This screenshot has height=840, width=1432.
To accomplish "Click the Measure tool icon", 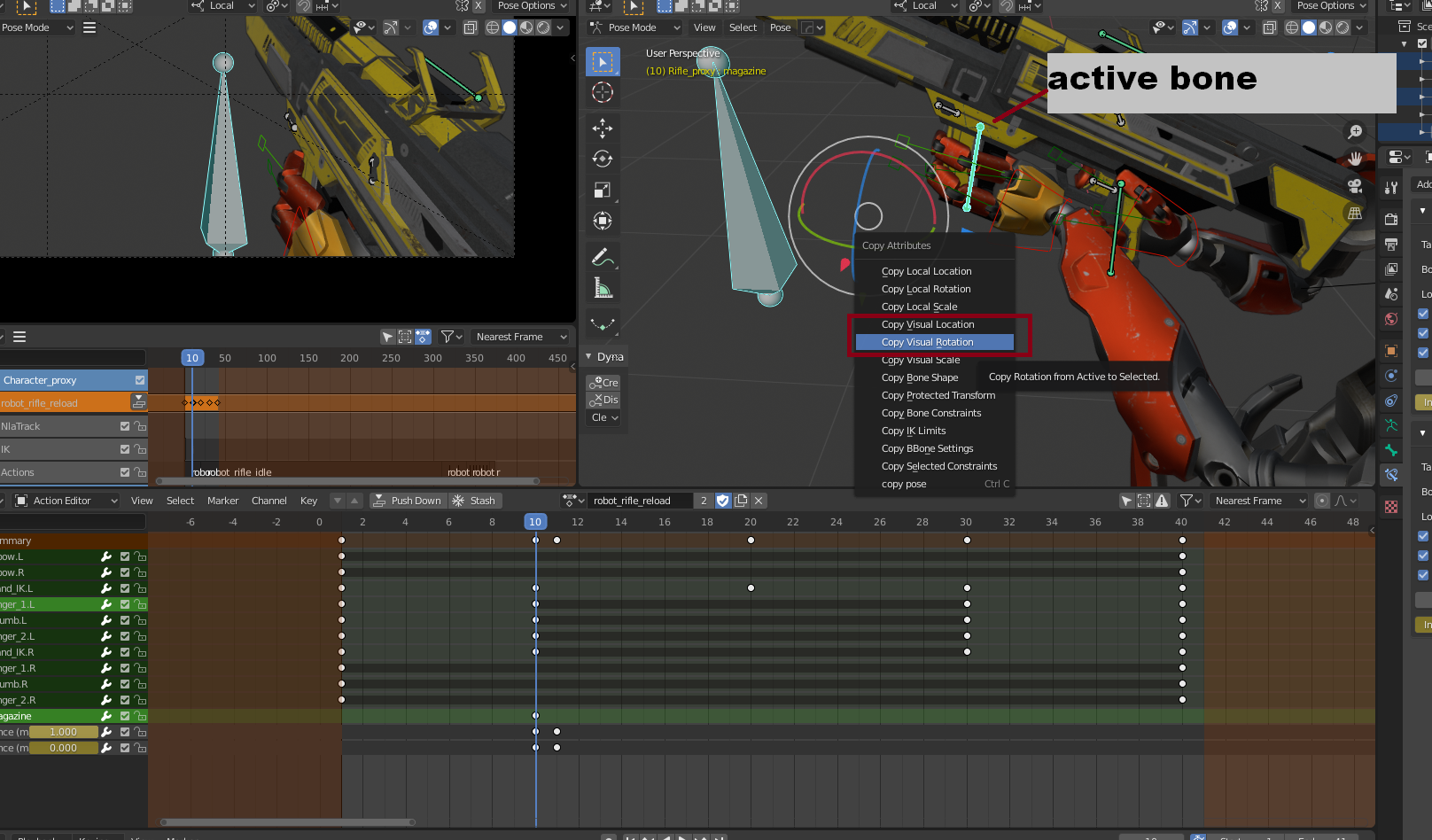I will click(x=603, y=288).
